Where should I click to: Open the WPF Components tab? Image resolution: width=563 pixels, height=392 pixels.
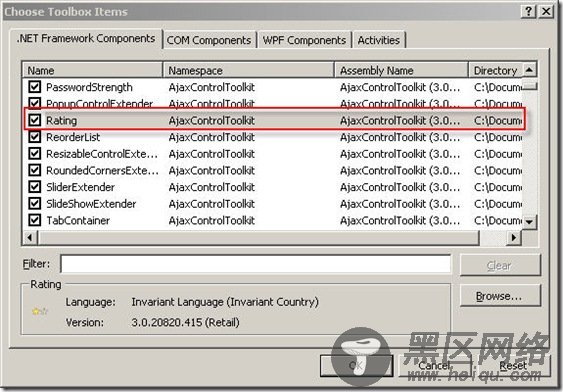pos(304,40)
